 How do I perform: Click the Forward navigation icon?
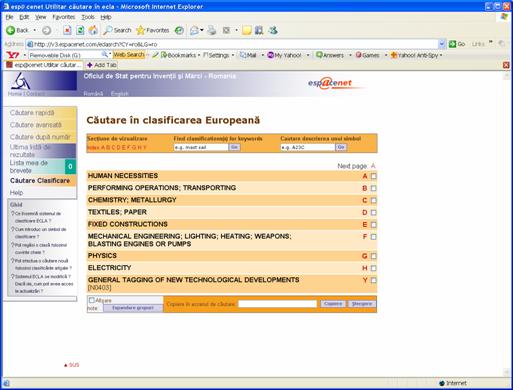click(x=47, y=30)
